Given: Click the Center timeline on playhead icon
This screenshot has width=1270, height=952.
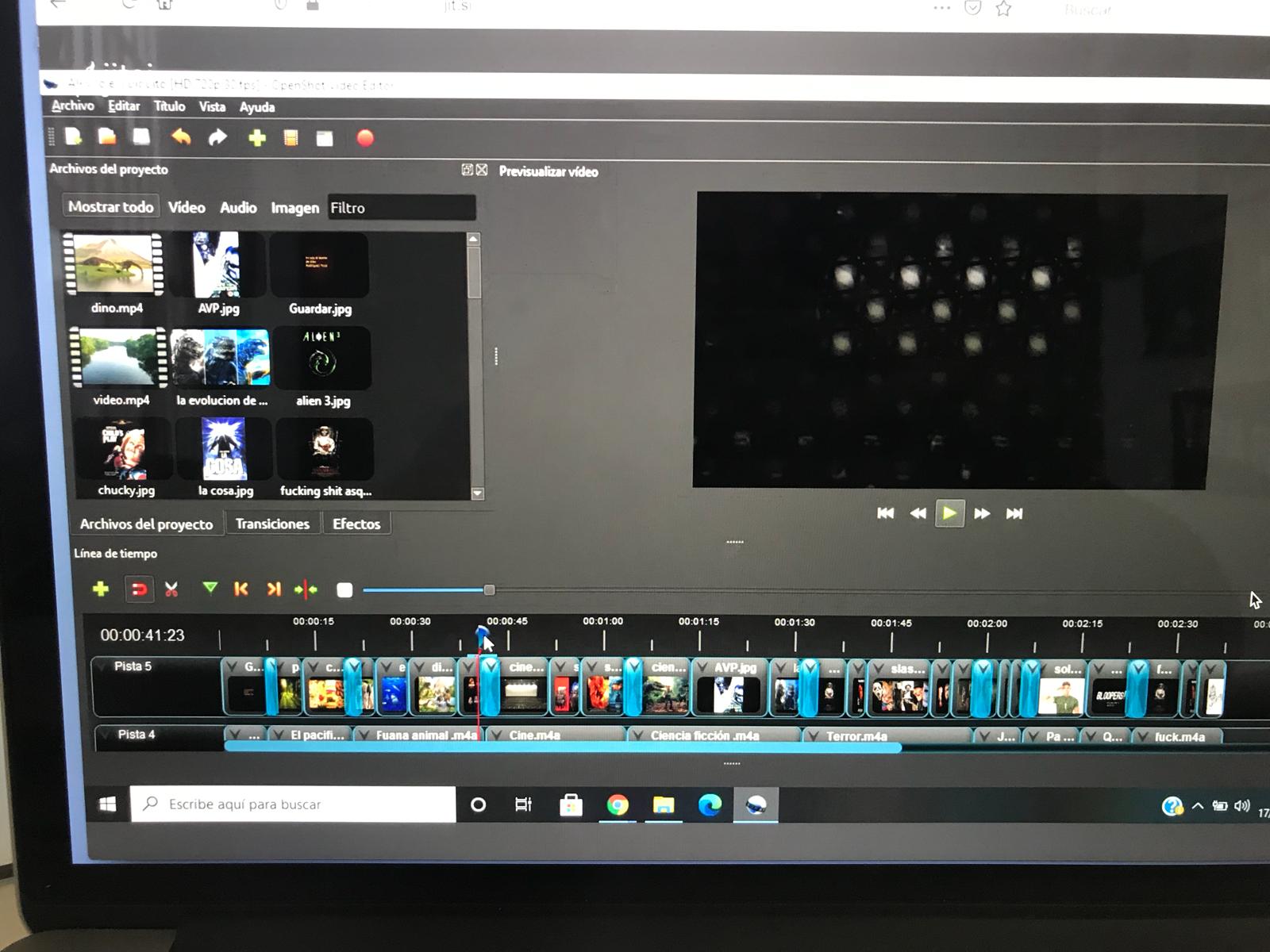Looking at the screenshot, I should [306, 589].
